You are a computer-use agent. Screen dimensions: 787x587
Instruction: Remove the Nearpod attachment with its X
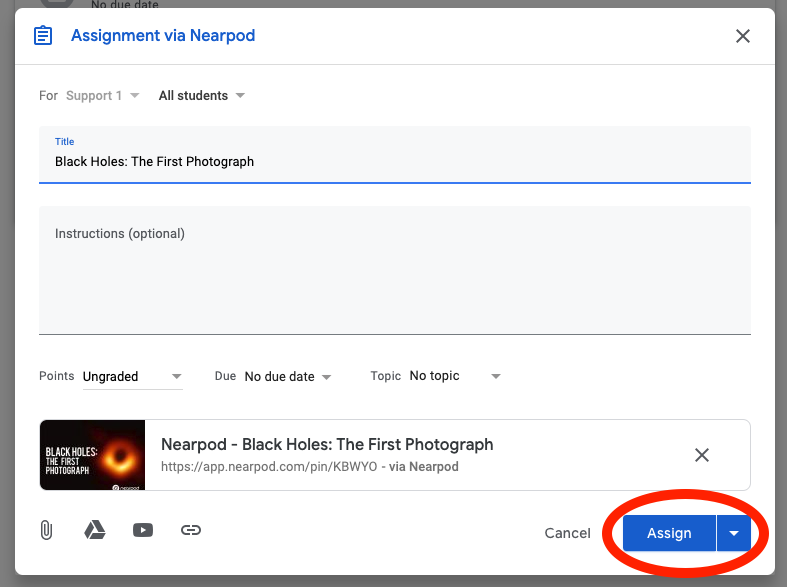point(701,455)
